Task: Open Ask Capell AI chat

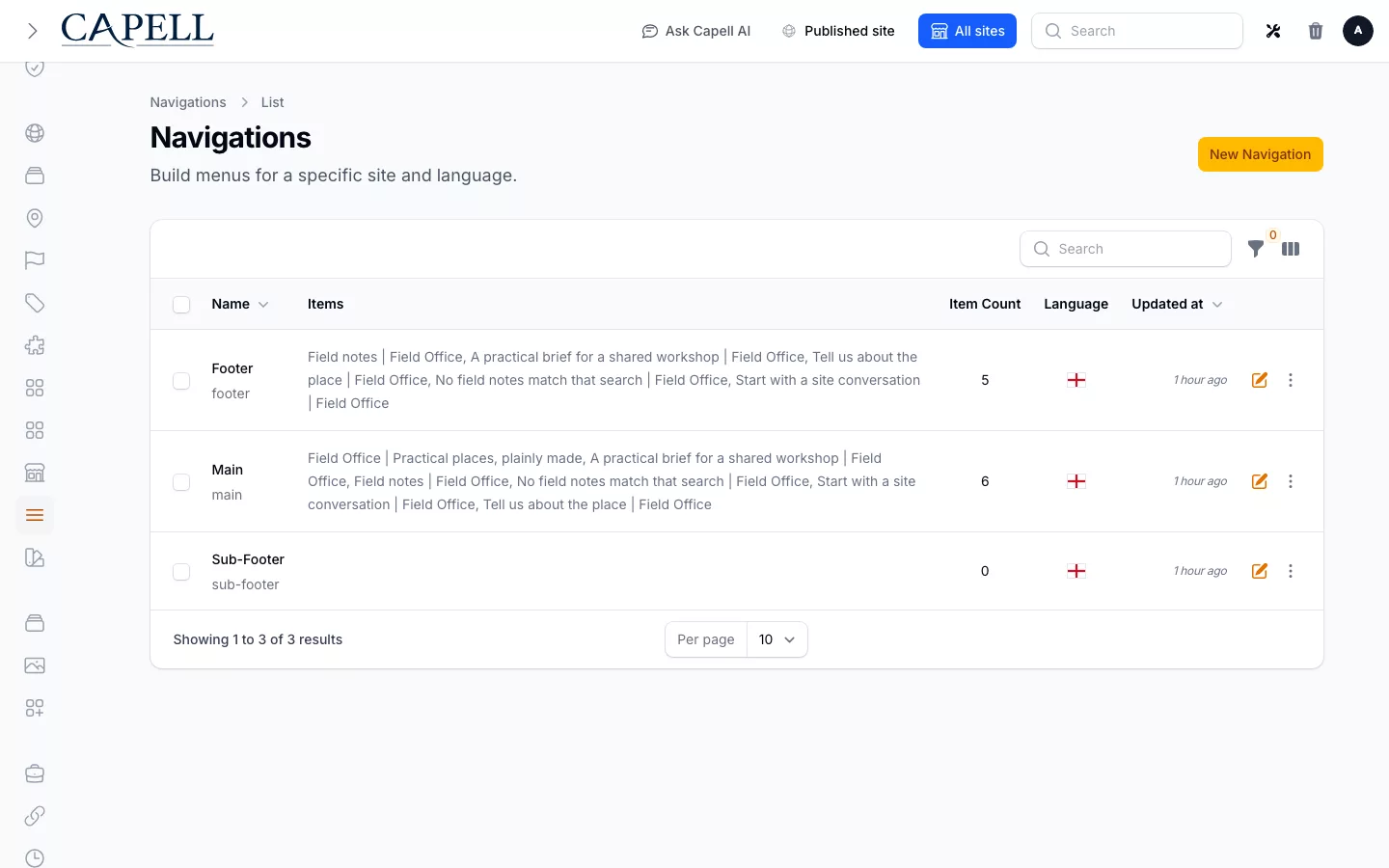Action: [x=696, y=31]
